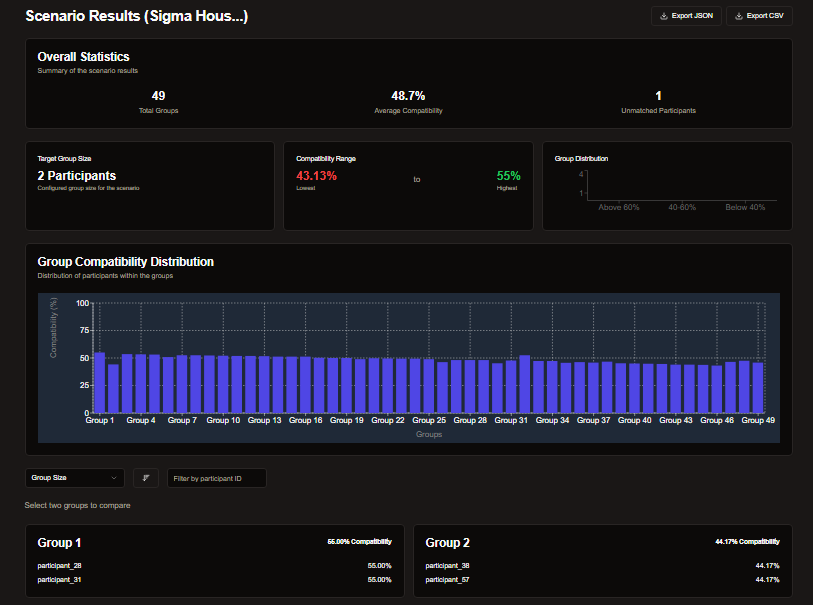Click the download icon beside Export CSV
Viewport: 813px width, 605px height.
click(x=739, y=16)
